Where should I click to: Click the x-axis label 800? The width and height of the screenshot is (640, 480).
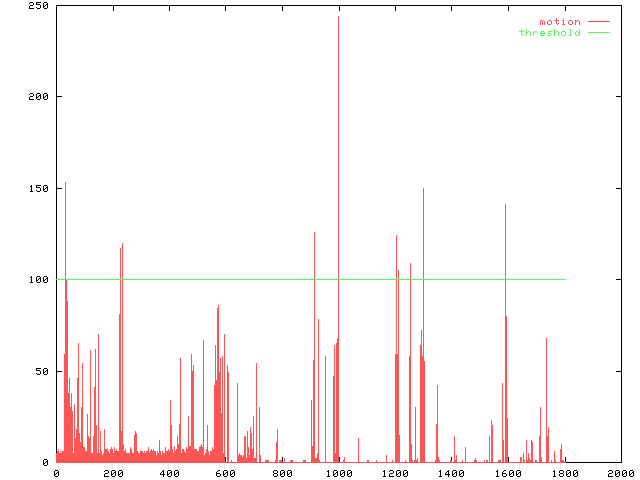pos(282,474)
